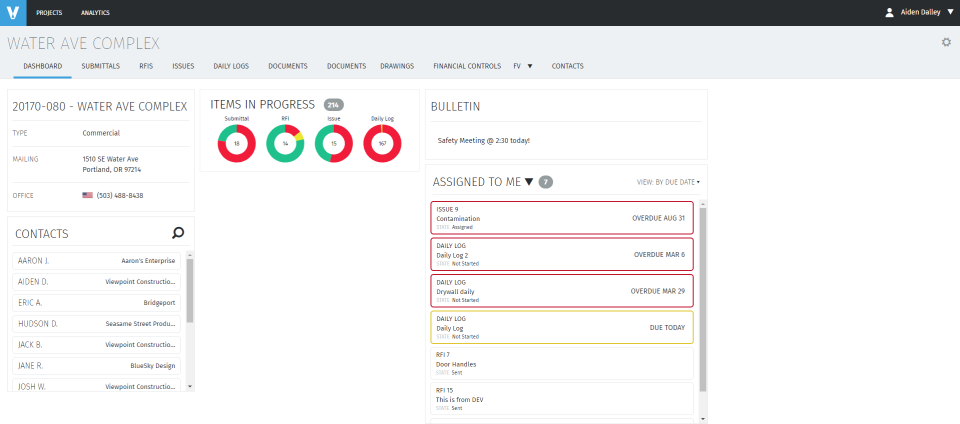Viewport: 960px width, 424px height.
Task: Open the View: By Due Date dropdown
Action: (669, 182)
